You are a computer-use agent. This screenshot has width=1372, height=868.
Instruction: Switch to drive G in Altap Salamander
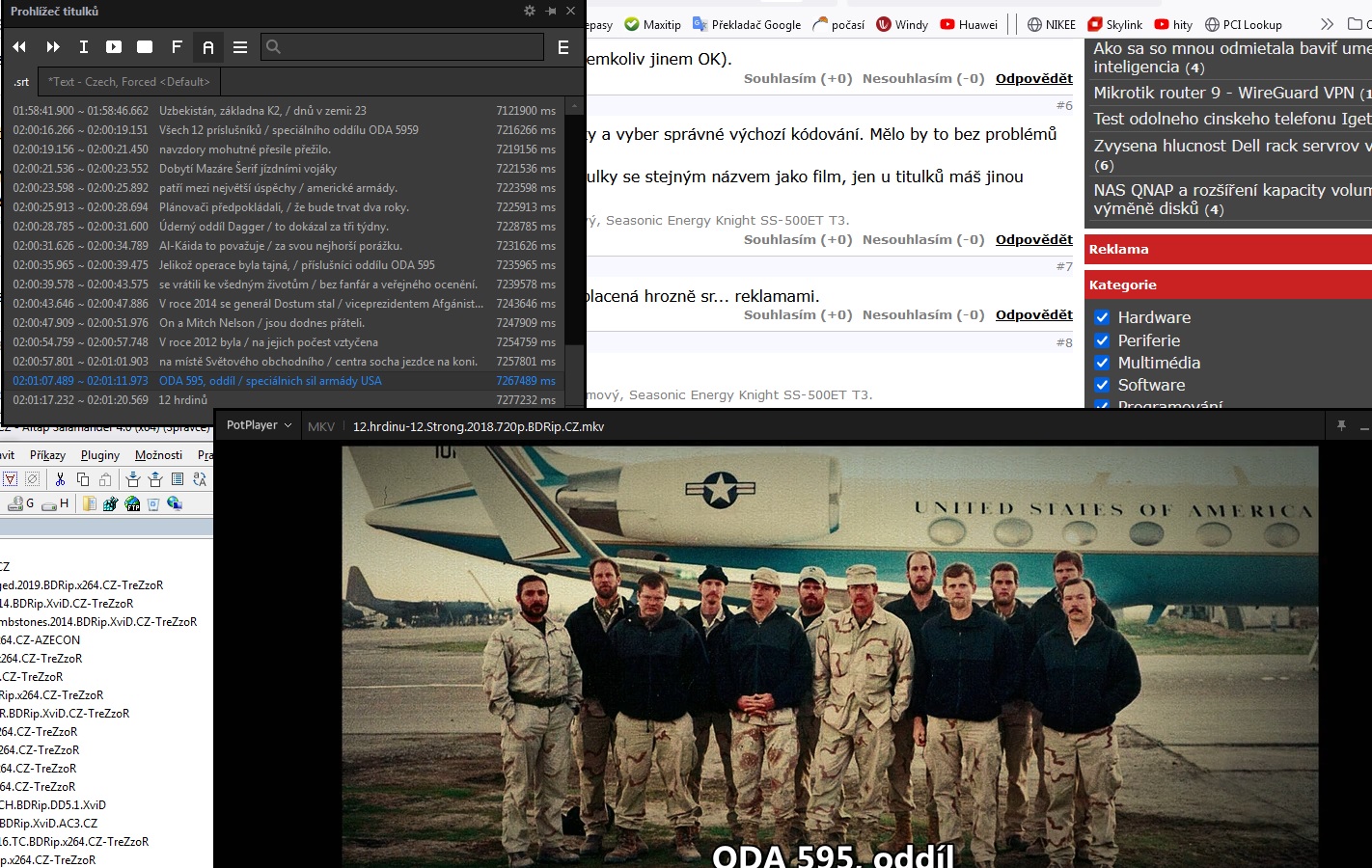(21, 503)
